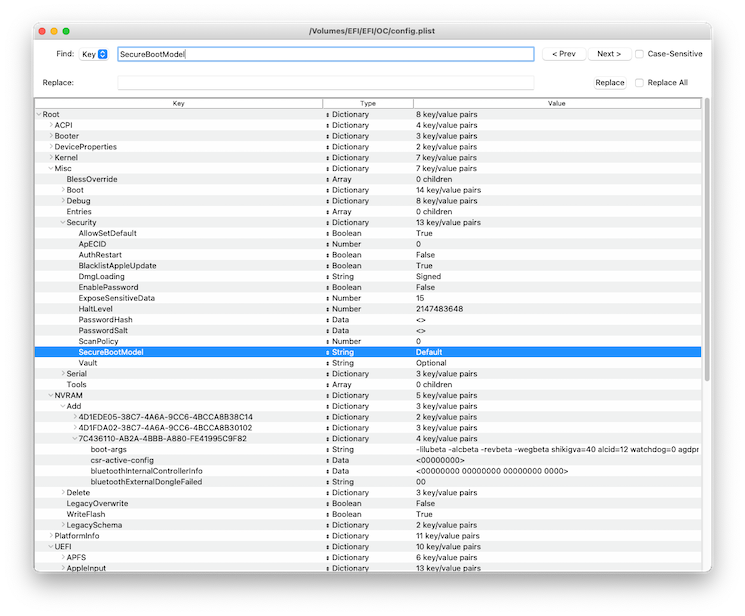
Task: Expand the Delete dictionary
Action: [x=63, y=492]
